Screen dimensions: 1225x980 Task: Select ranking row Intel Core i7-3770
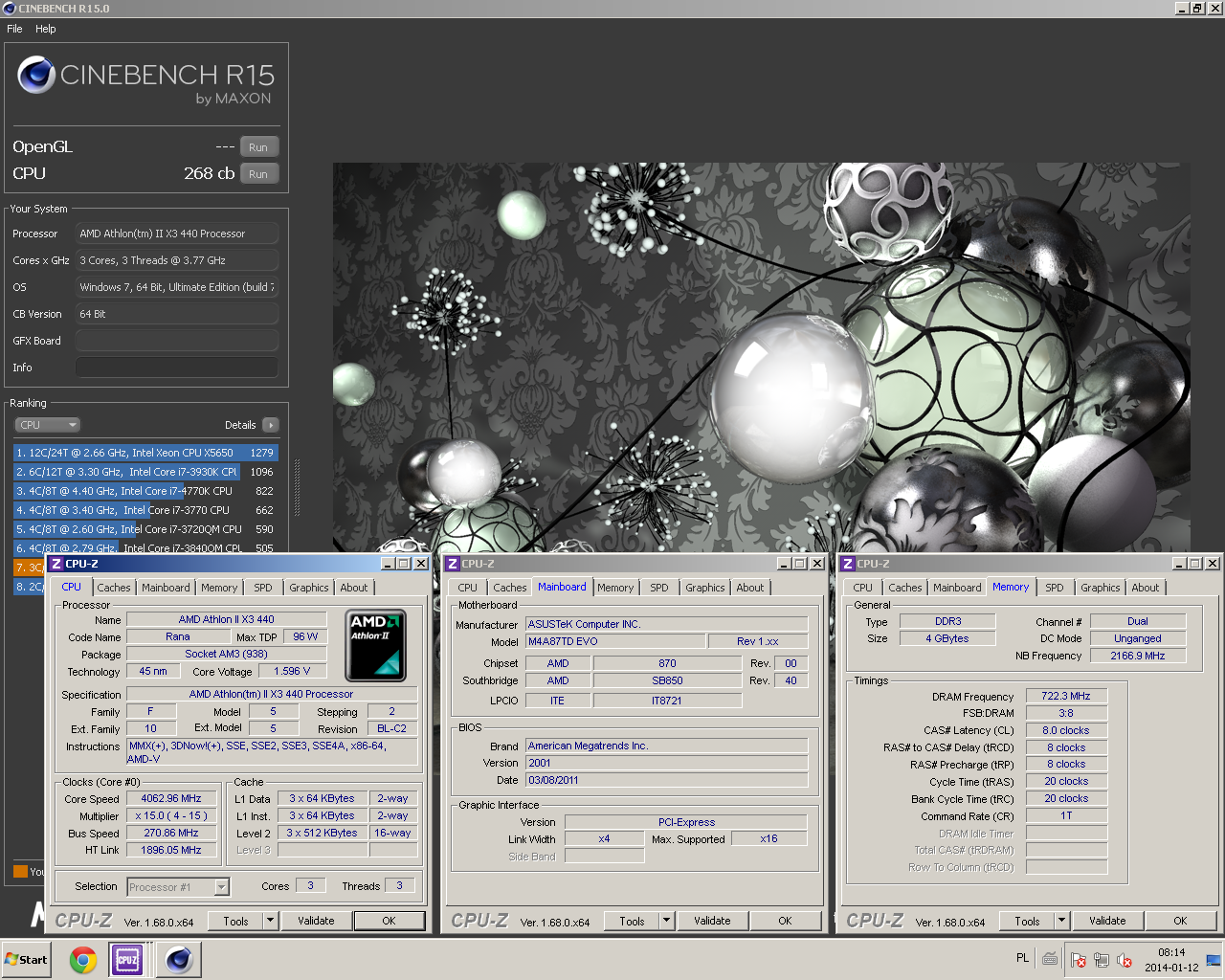point(145,510)
